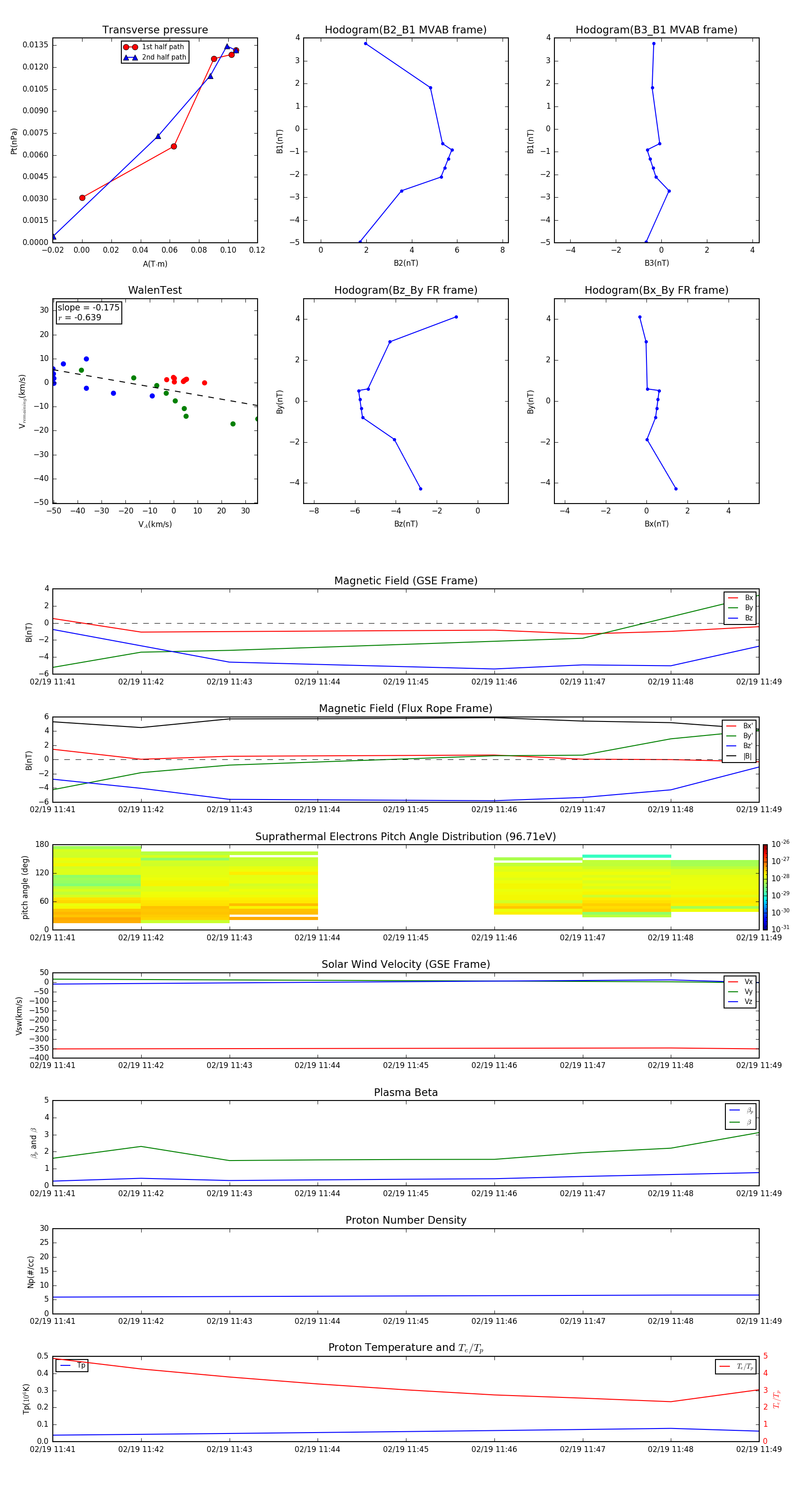This screenshot has width=812, height=1489.
Task: Click the pitch angle colorbar
Action: (x=765, y=887)
